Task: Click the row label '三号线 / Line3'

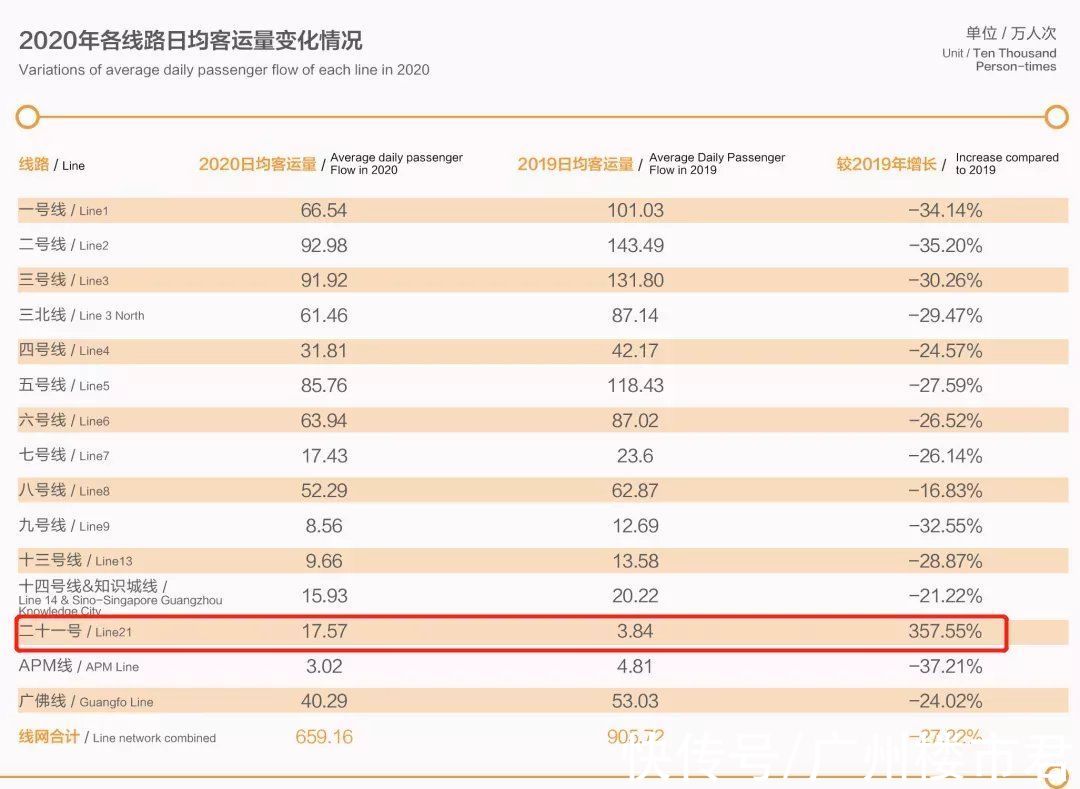Action: pyautogui.click(x=63, y=280)
